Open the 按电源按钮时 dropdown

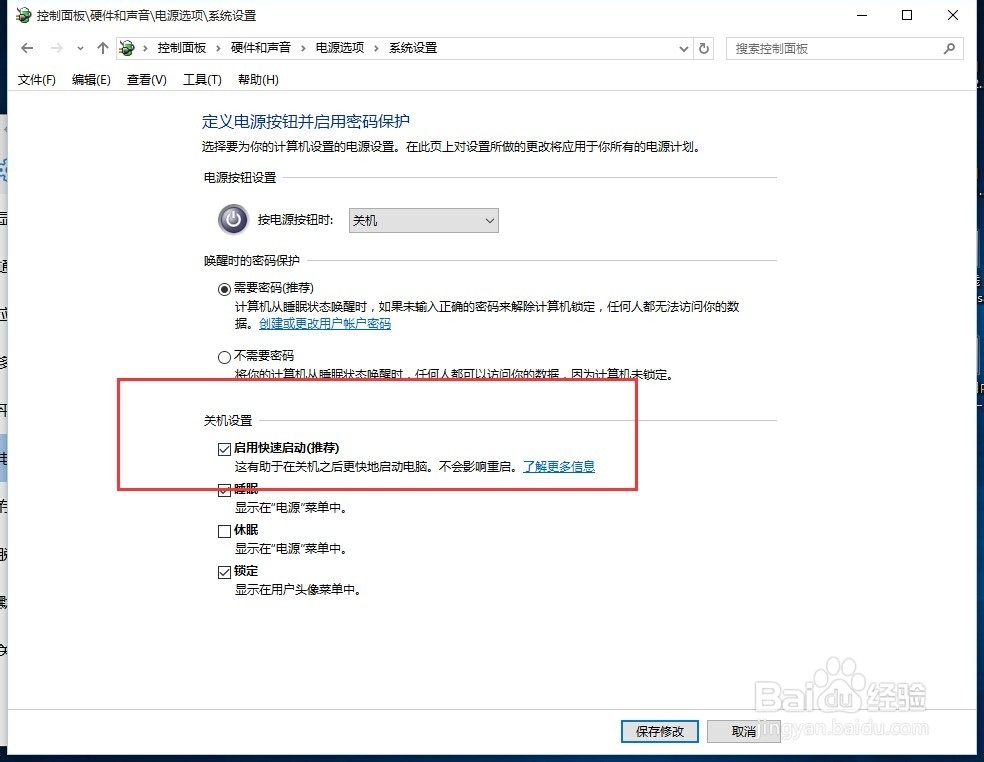pyautogui.click(x=489, y=220)
